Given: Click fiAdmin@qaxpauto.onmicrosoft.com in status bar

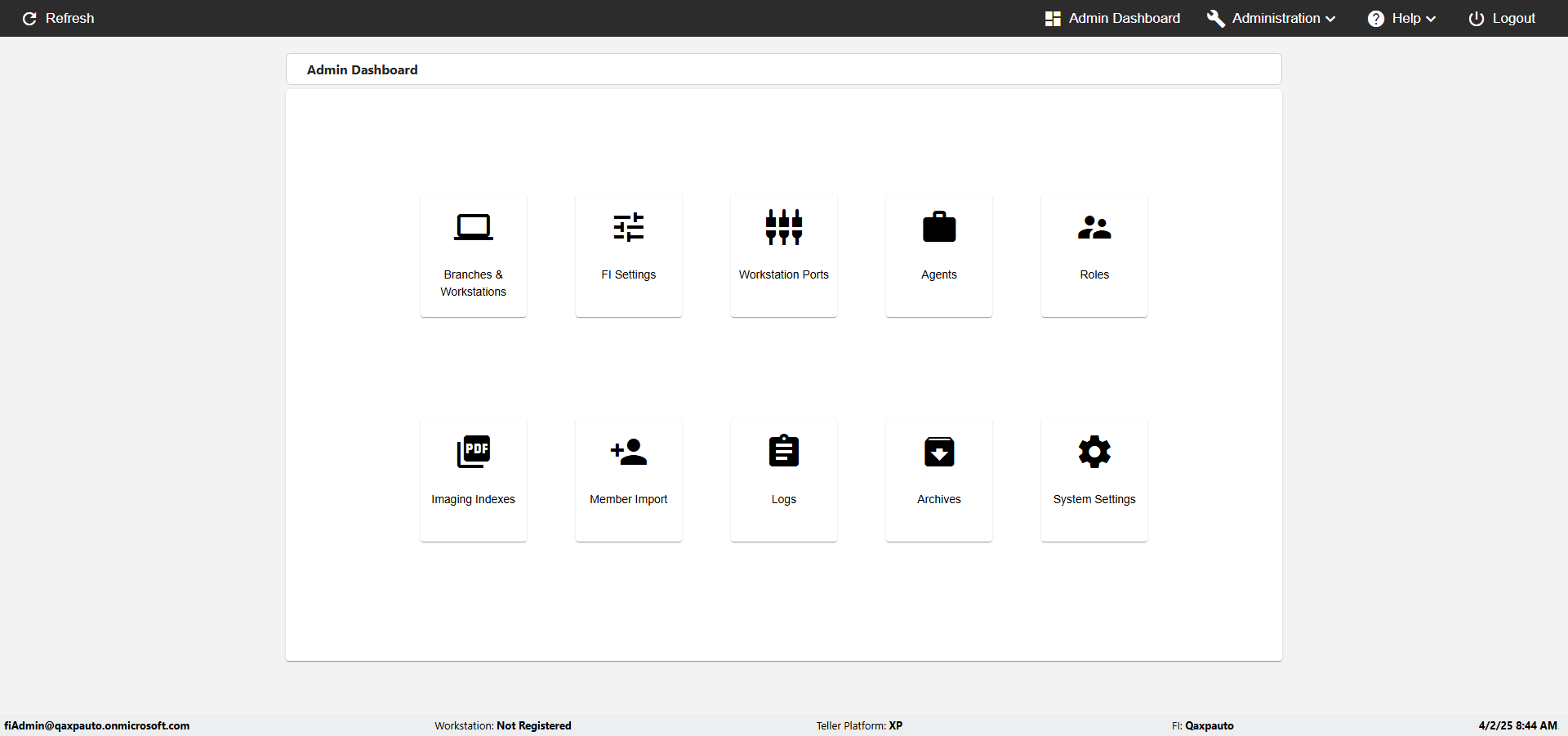Looking at the screenshot, I should 97,725.
